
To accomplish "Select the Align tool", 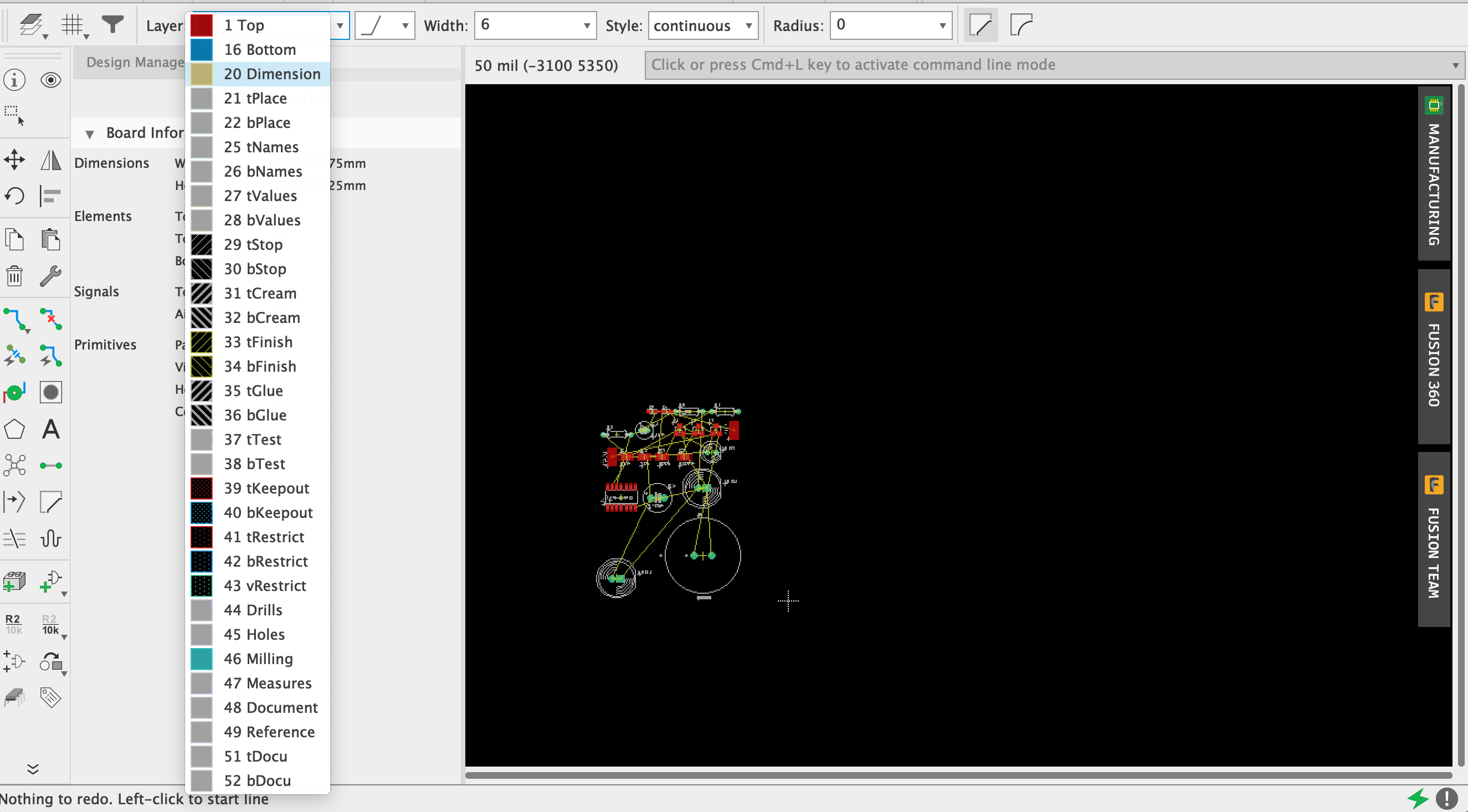I will 51,196.
